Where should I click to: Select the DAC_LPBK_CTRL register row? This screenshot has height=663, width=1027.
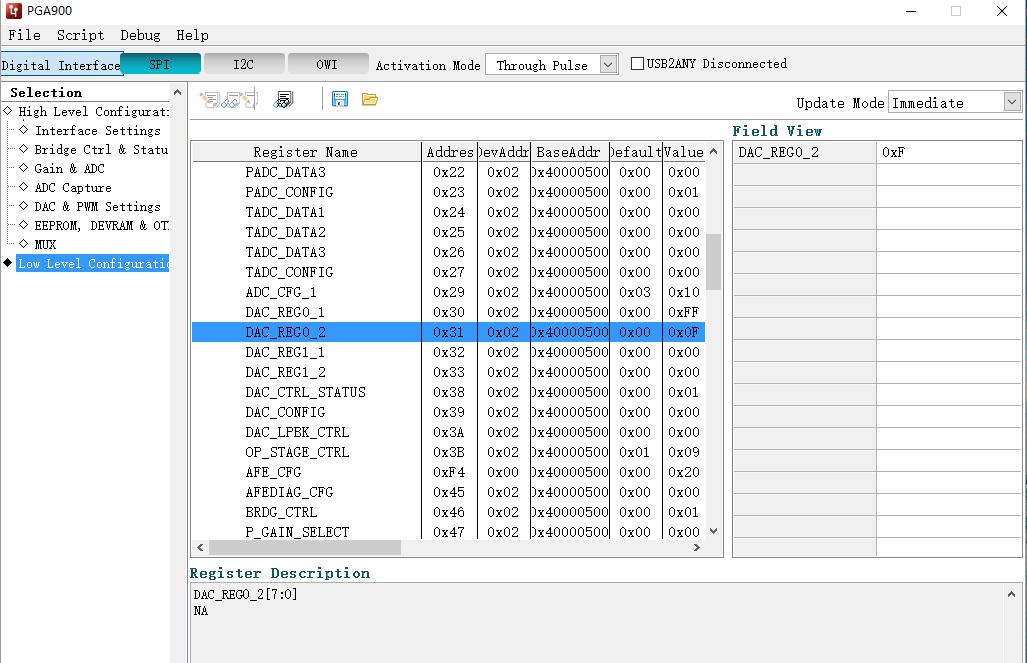pos(449,432)
